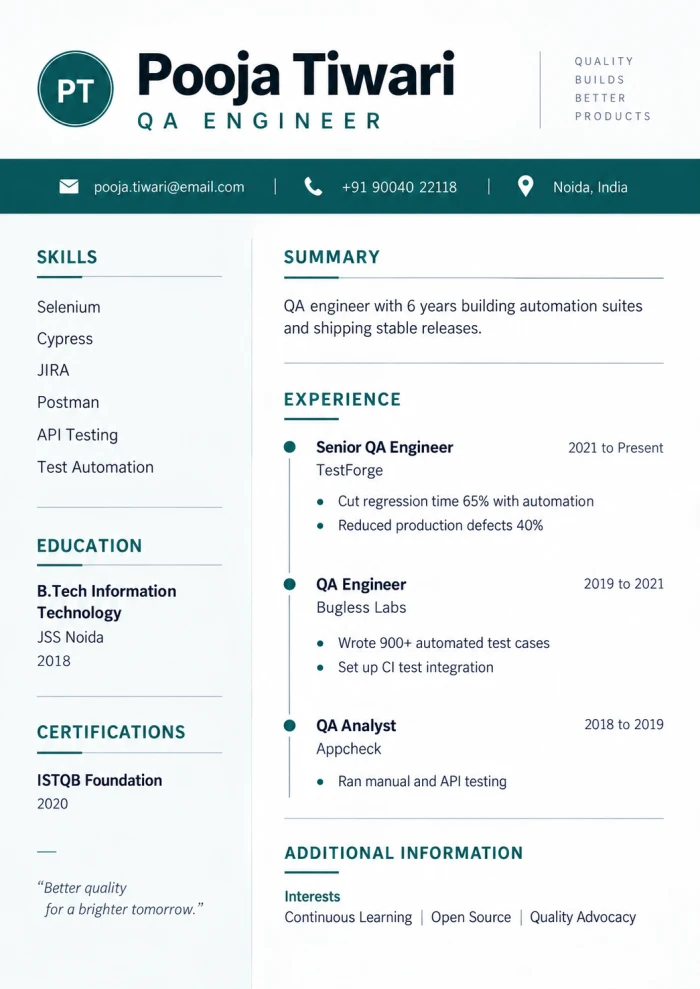Click the Quality Advocacy interest
The image size is (700, 989).
[x=583, y=918]
